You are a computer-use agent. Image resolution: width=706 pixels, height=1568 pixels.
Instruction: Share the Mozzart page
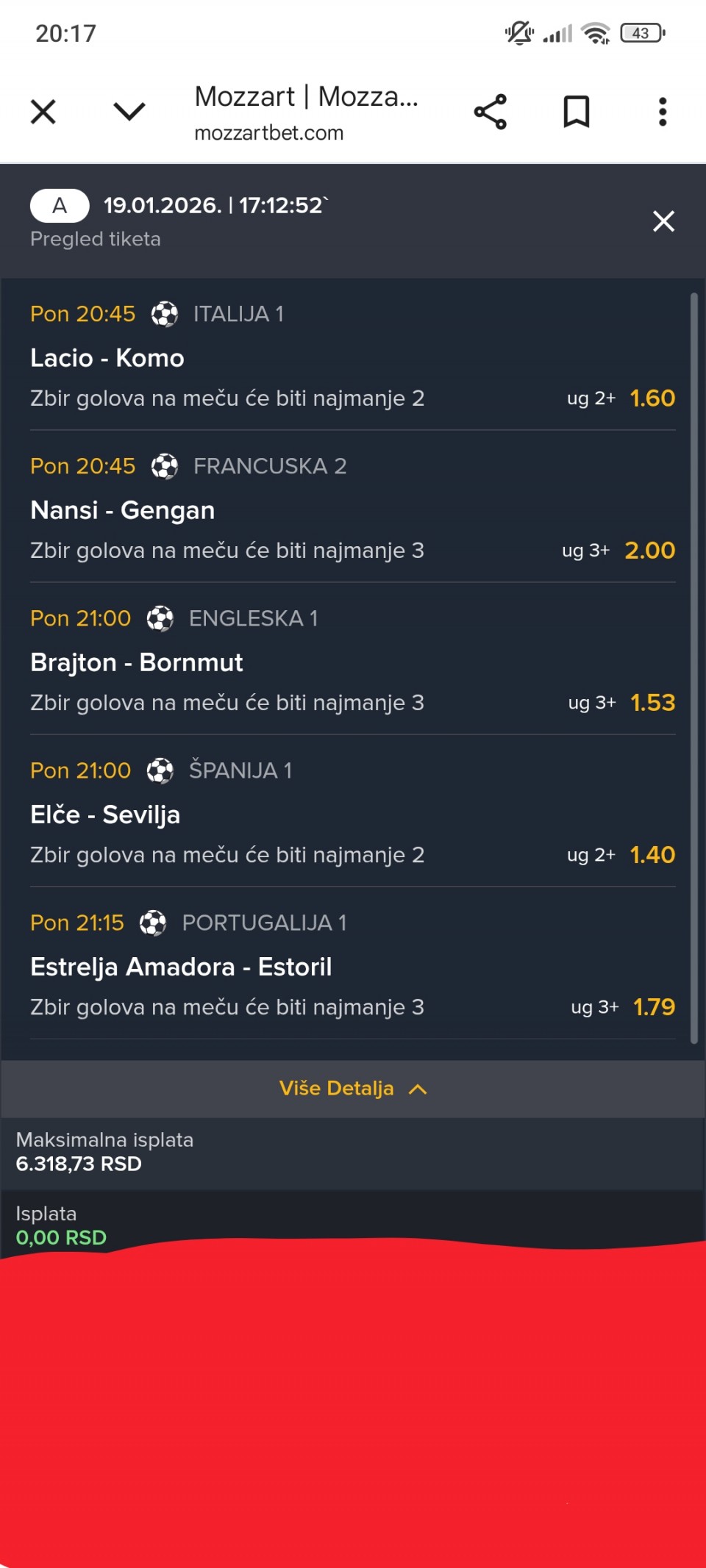point(490,112)
